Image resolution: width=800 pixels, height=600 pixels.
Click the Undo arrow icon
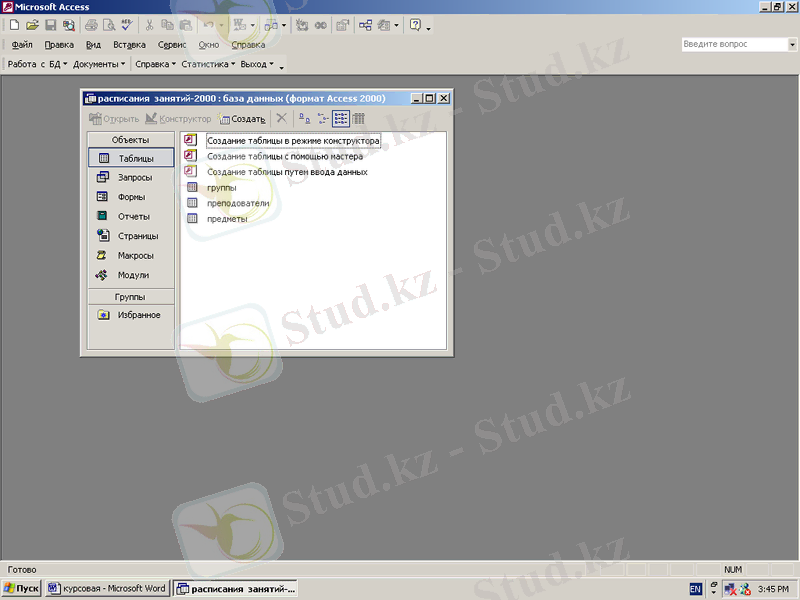208,25
